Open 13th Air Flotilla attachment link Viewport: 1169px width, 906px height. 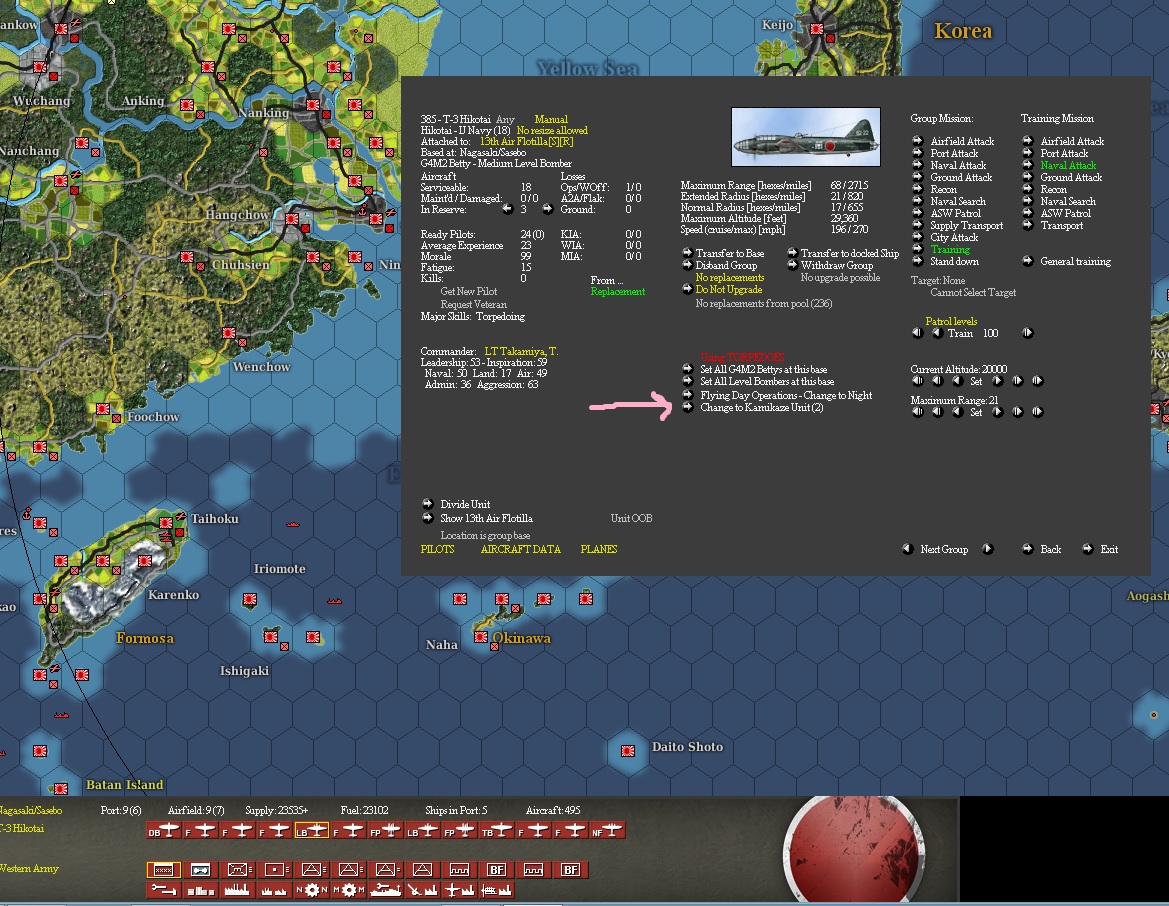tap(526, 142)
